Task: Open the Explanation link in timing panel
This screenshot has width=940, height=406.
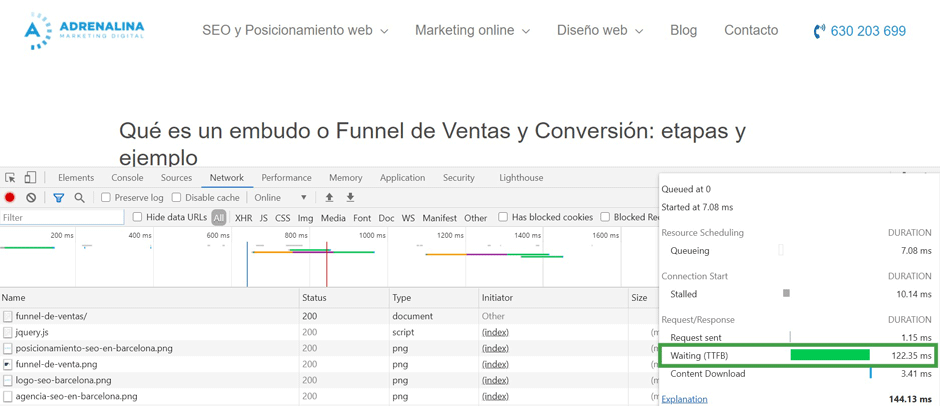Action: [x=684, y=399]
